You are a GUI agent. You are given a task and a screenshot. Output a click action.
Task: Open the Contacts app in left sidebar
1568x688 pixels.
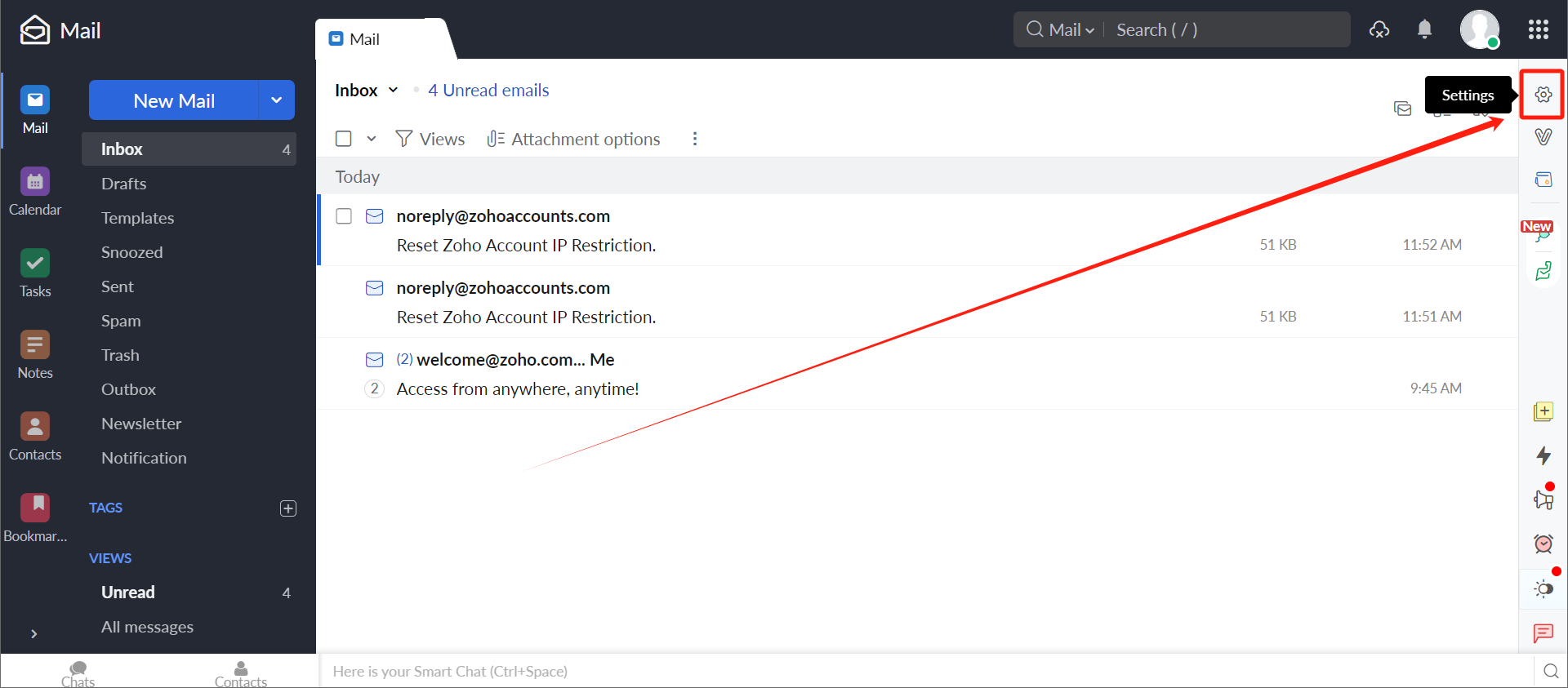(x=35, y=437)
